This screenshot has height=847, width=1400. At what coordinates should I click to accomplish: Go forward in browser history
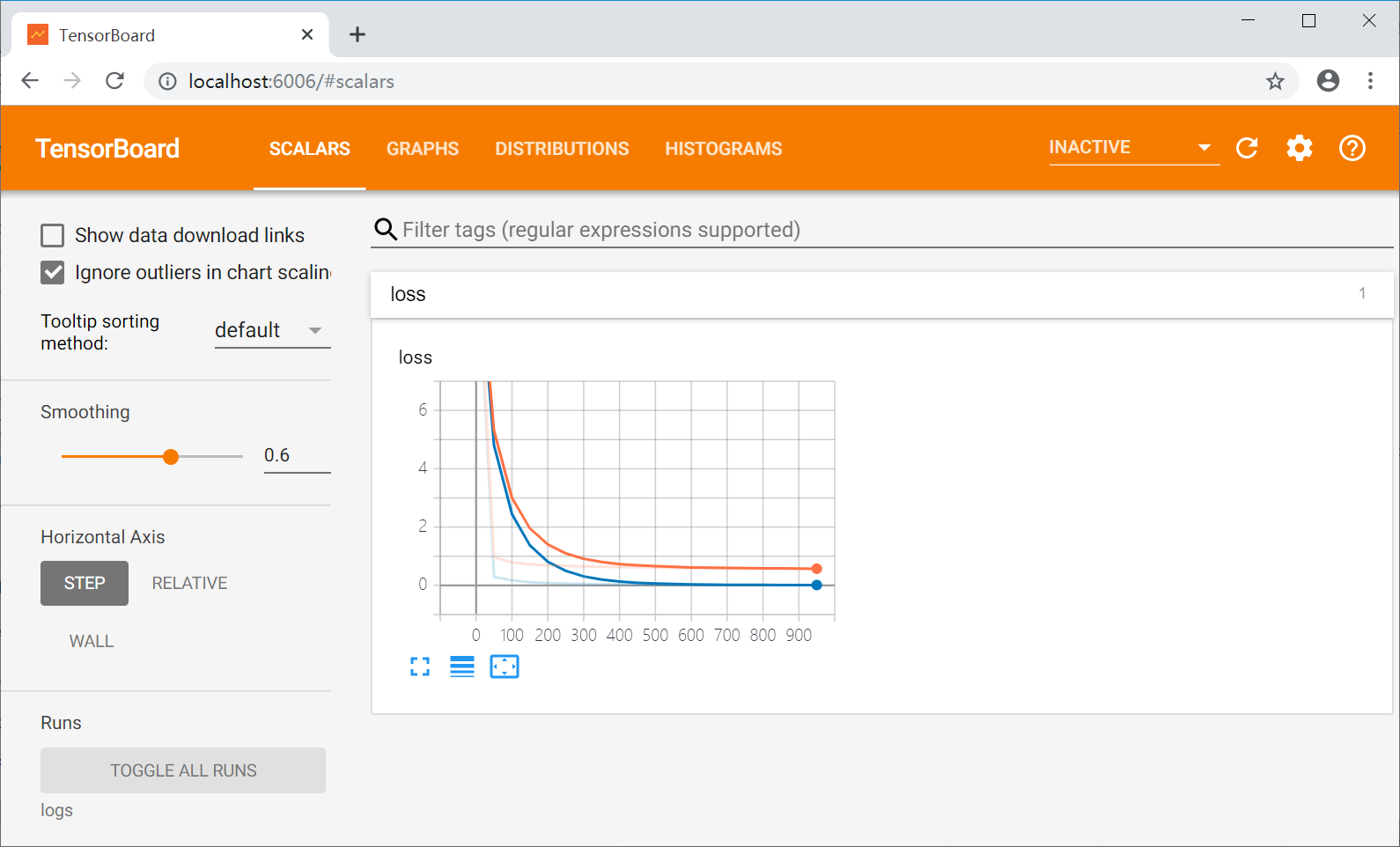(x=72, y=81)
